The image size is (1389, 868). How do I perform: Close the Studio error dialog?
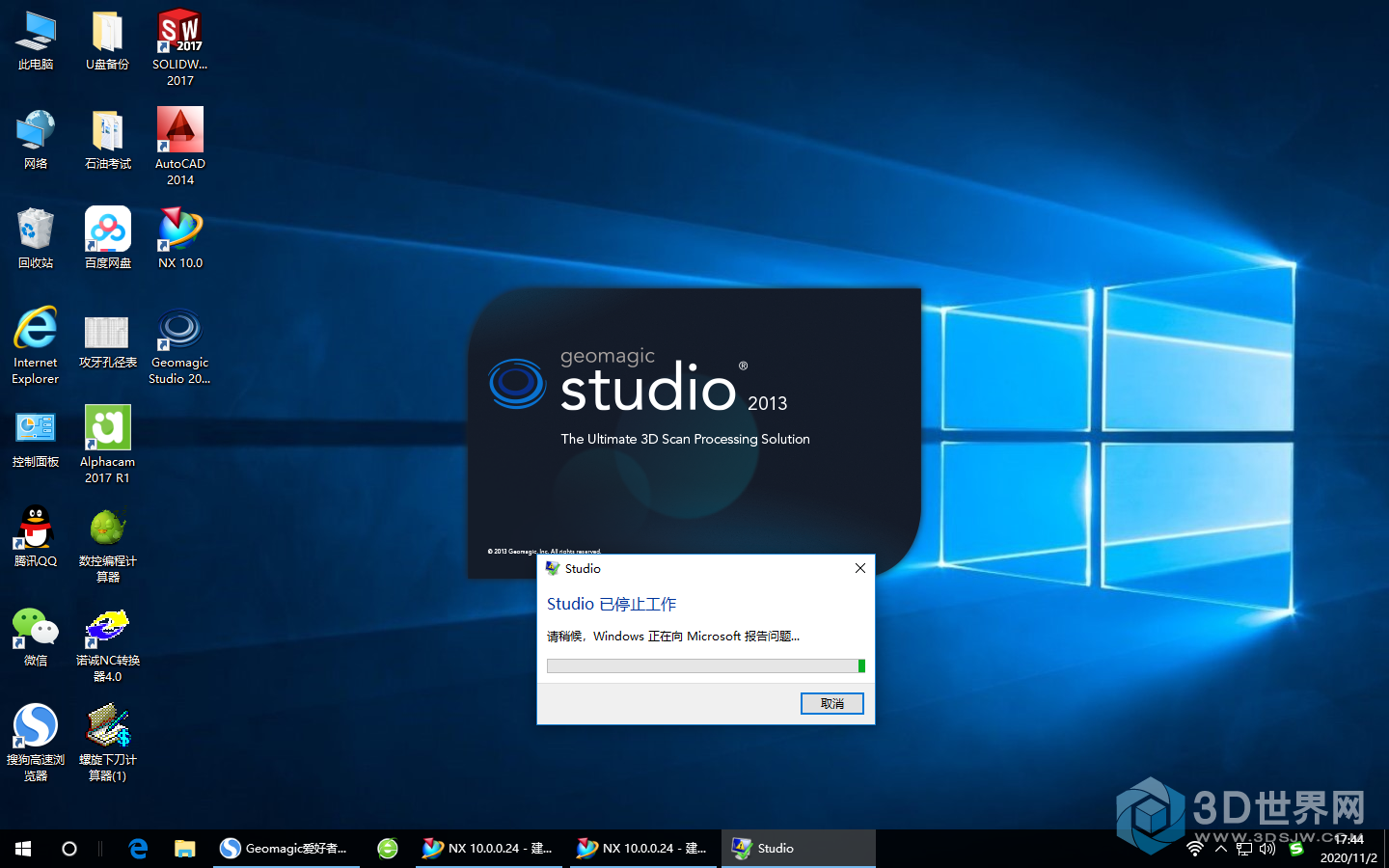click(859, 569)
